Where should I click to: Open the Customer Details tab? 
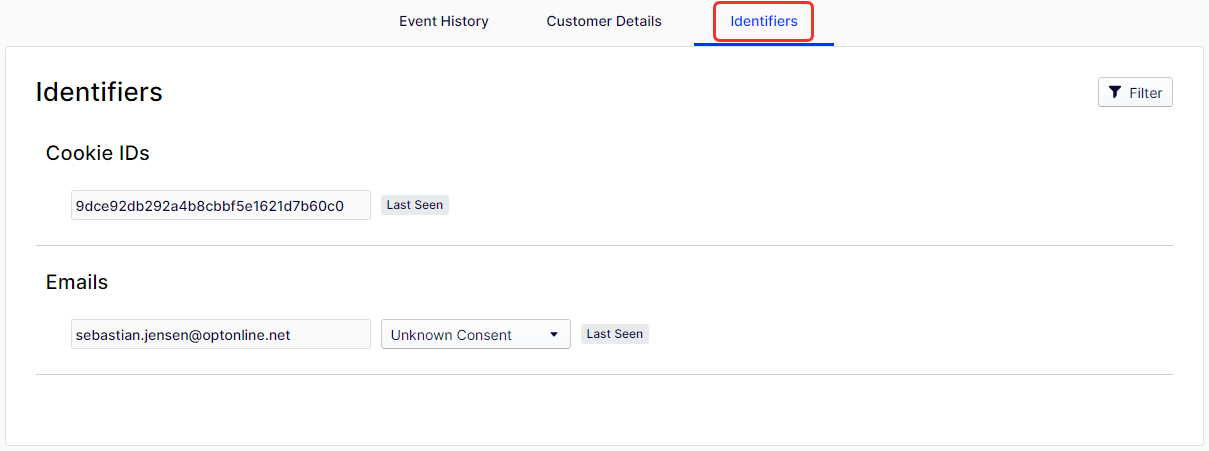pos(604,21)
